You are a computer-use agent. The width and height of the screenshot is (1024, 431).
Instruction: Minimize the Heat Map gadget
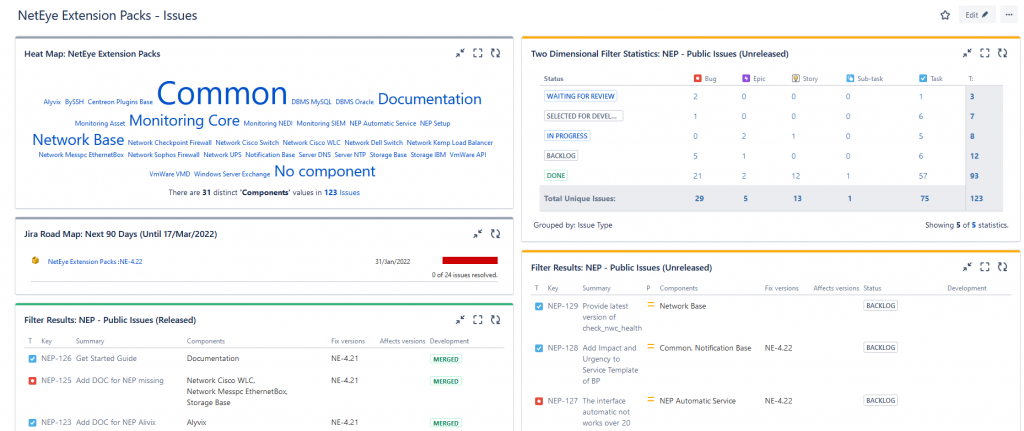[460, 54]
